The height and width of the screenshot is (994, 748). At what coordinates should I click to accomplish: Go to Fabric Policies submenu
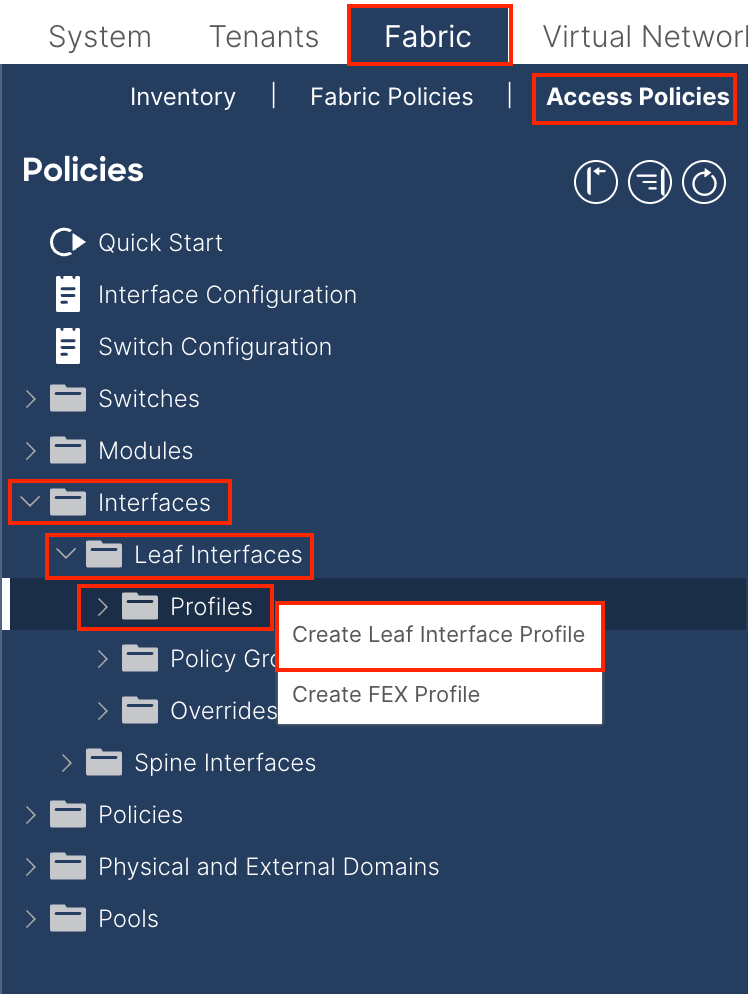[x=392, y=97]
